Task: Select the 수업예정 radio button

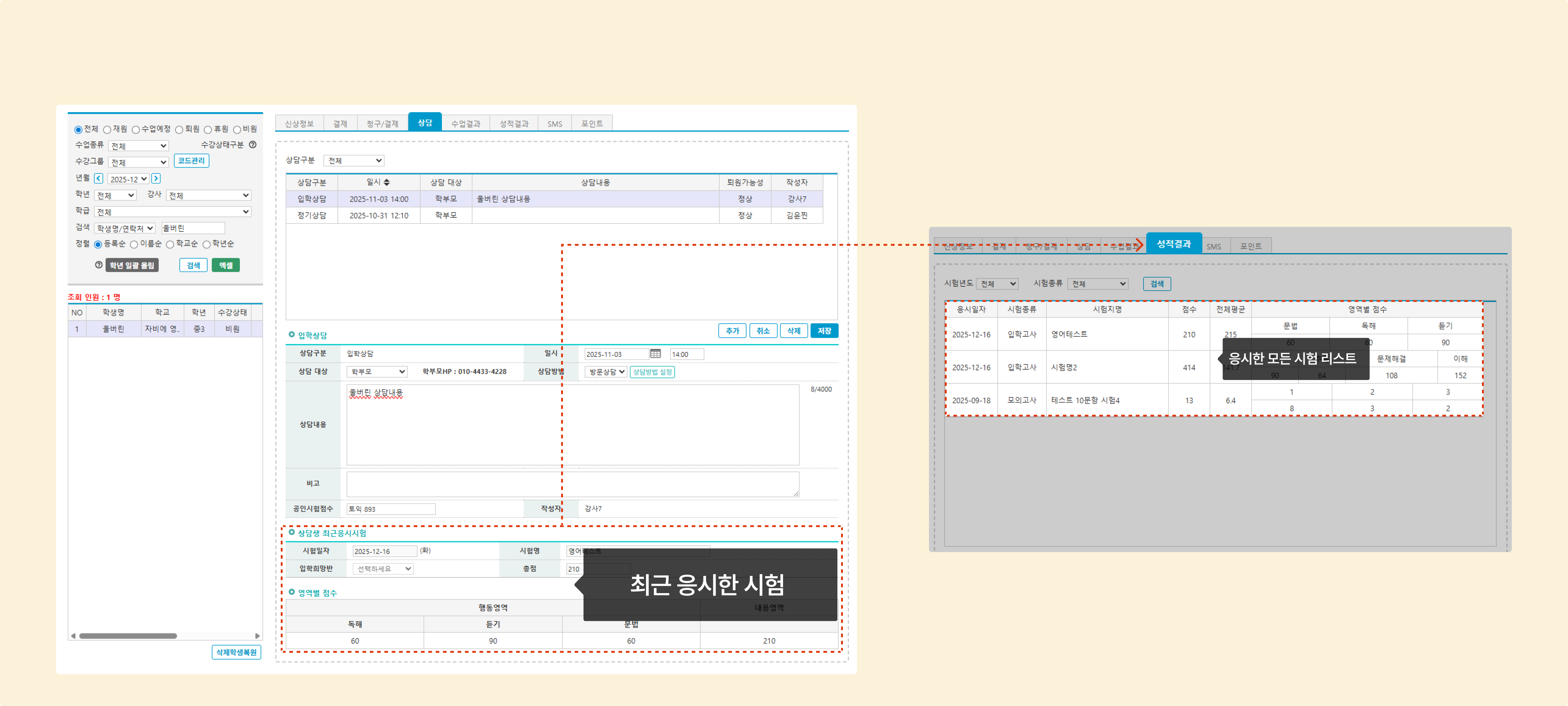Action: tap(136, 130)
